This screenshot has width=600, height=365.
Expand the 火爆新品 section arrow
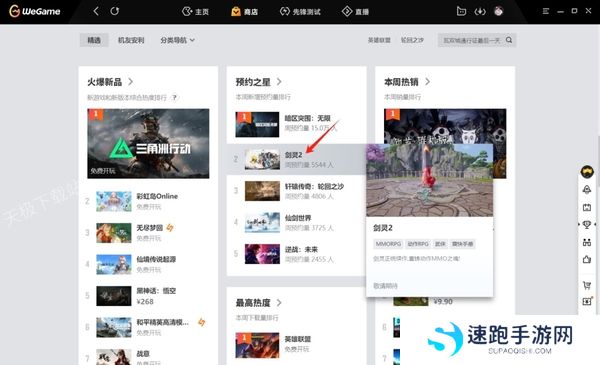(130, 81)
